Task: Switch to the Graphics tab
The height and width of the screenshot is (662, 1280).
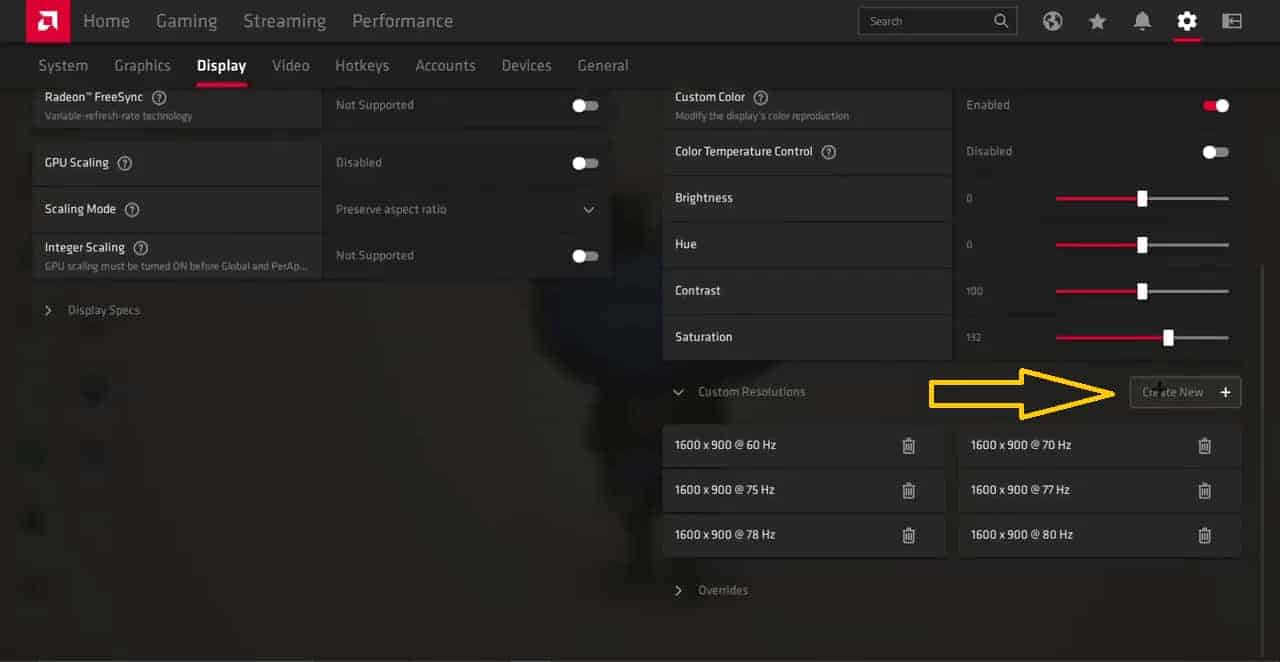Action: 142,65
